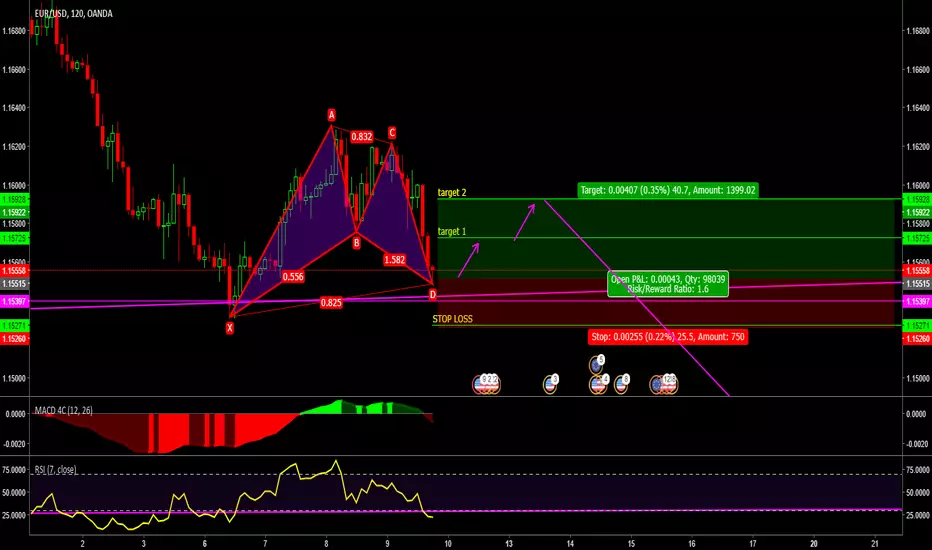Open the US economic event badge numbered 4

(599, 384)
